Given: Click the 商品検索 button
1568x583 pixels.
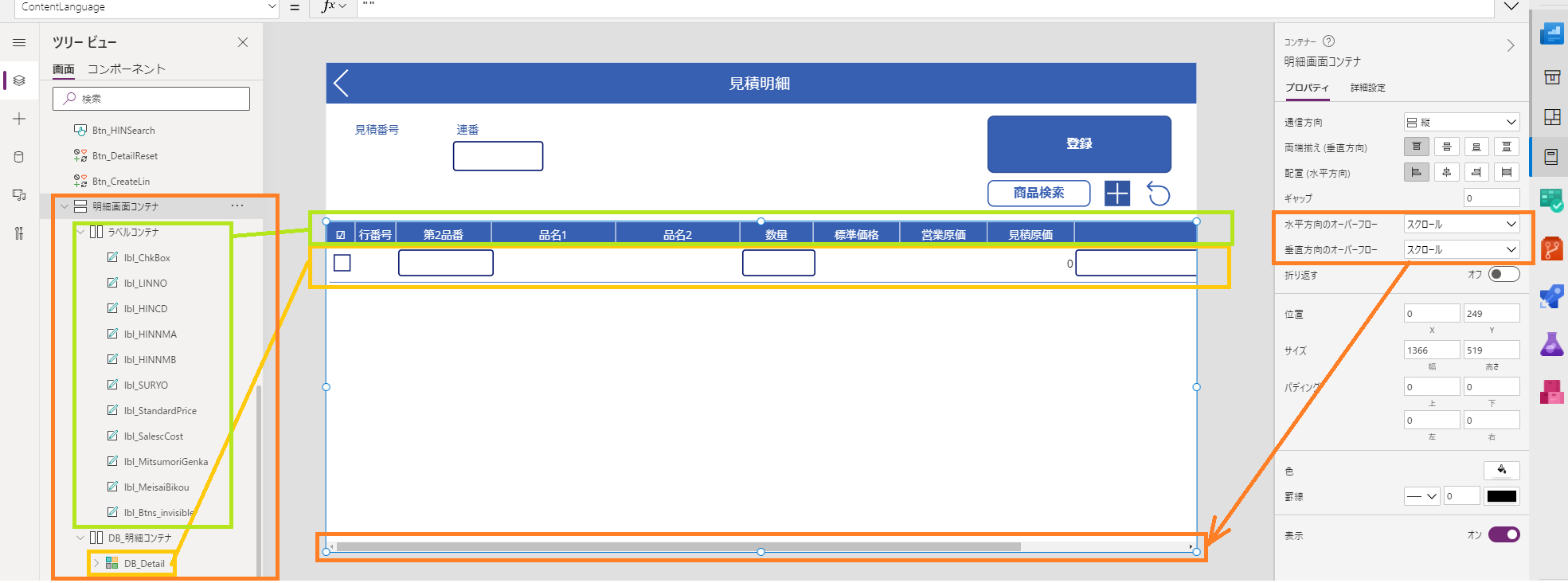Looking at the screenshot, I should coord(1038,193).
